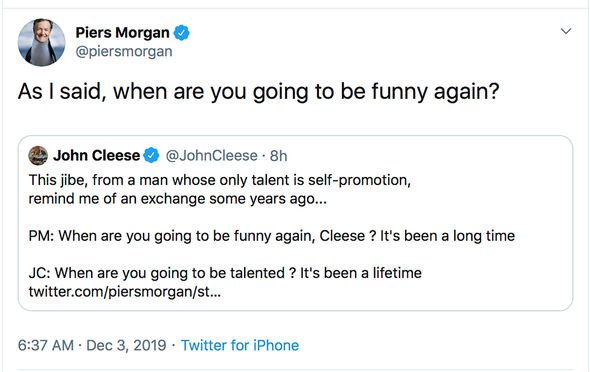
Task: Click "remind me of an exchange" line
Action: pyautogui.click(x=178, y=199)
